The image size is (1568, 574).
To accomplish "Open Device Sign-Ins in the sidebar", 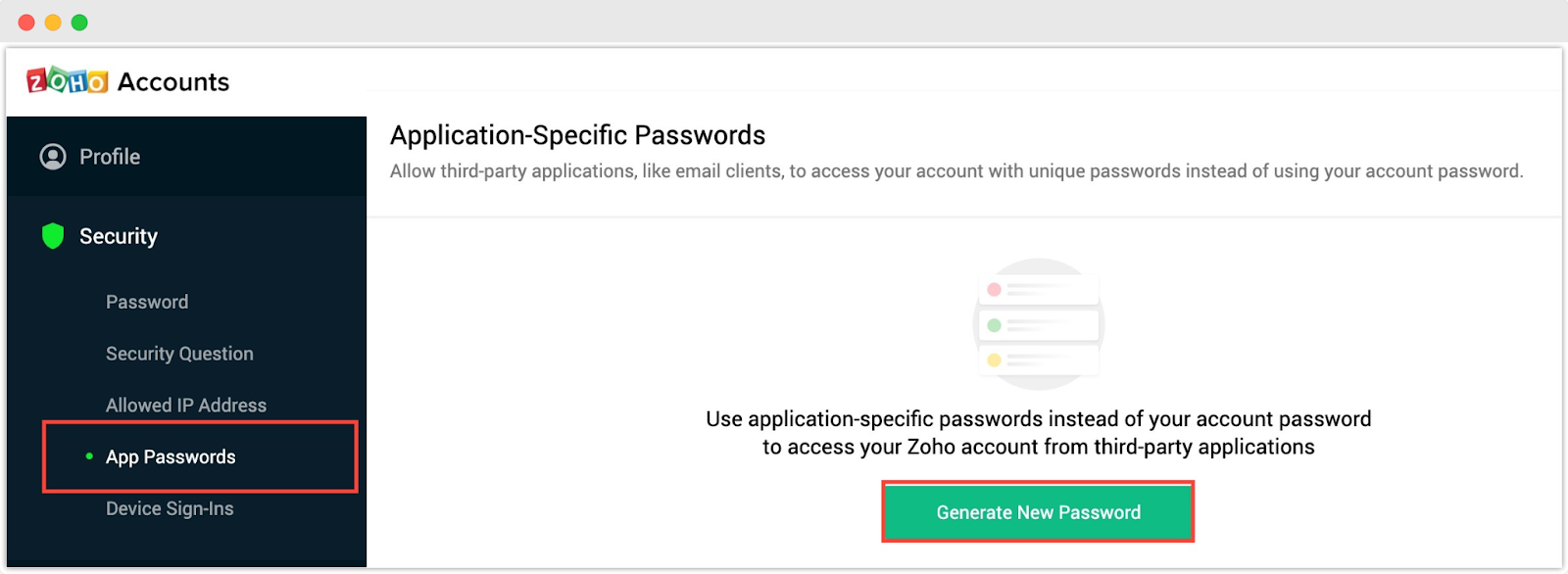I will point(170,508).
